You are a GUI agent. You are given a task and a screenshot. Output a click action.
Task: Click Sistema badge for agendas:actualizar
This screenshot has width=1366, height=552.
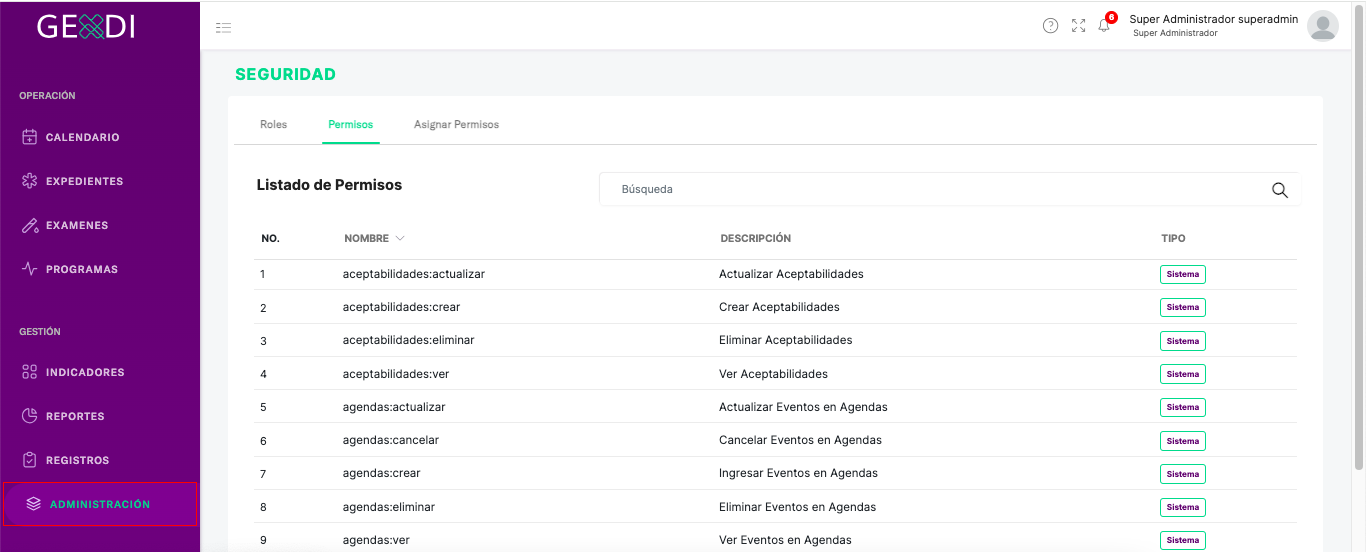pos(1182,407)
